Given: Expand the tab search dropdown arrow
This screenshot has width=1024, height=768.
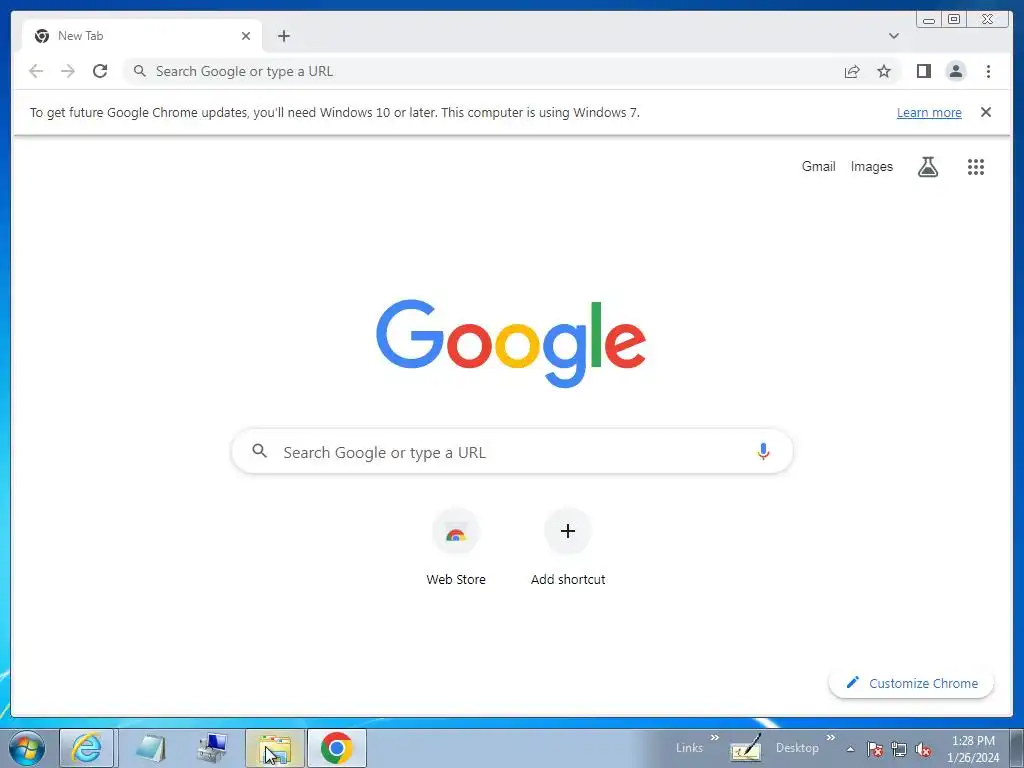Looking at the screenshot, I should click(x=894, y=36).
